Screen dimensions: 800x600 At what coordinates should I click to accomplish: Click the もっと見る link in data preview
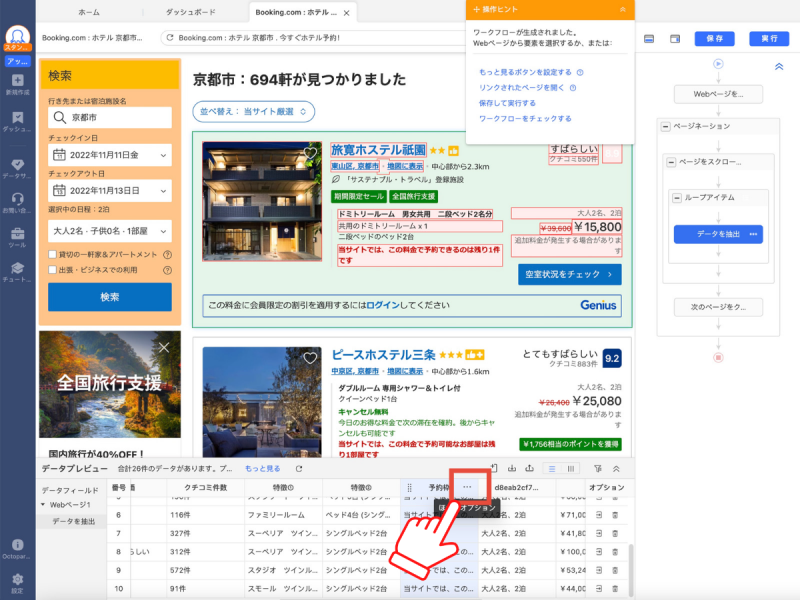tap(263, 468)
